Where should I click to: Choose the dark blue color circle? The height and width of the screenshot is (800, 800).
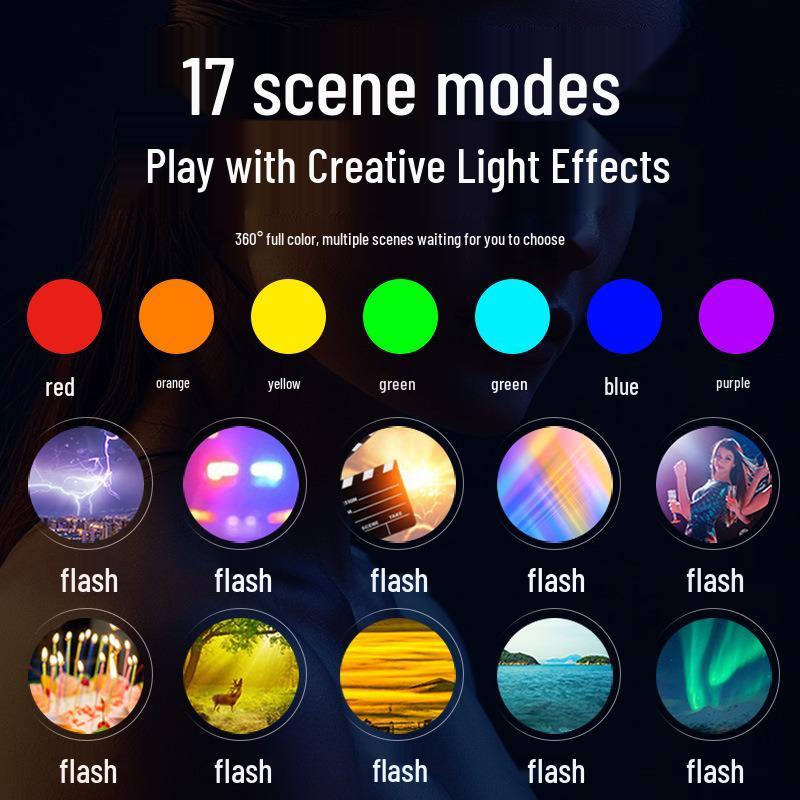click(624, 316)
